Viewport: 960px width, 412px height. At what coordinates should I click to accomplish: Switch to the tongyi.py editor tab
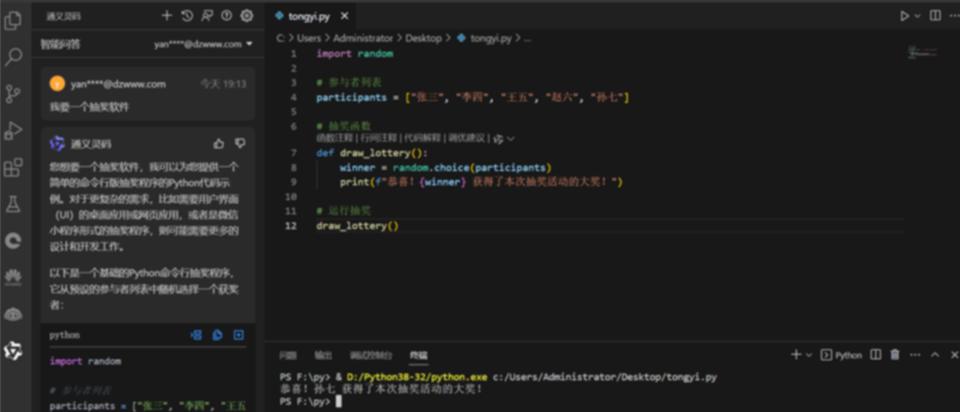coord(310,16)
